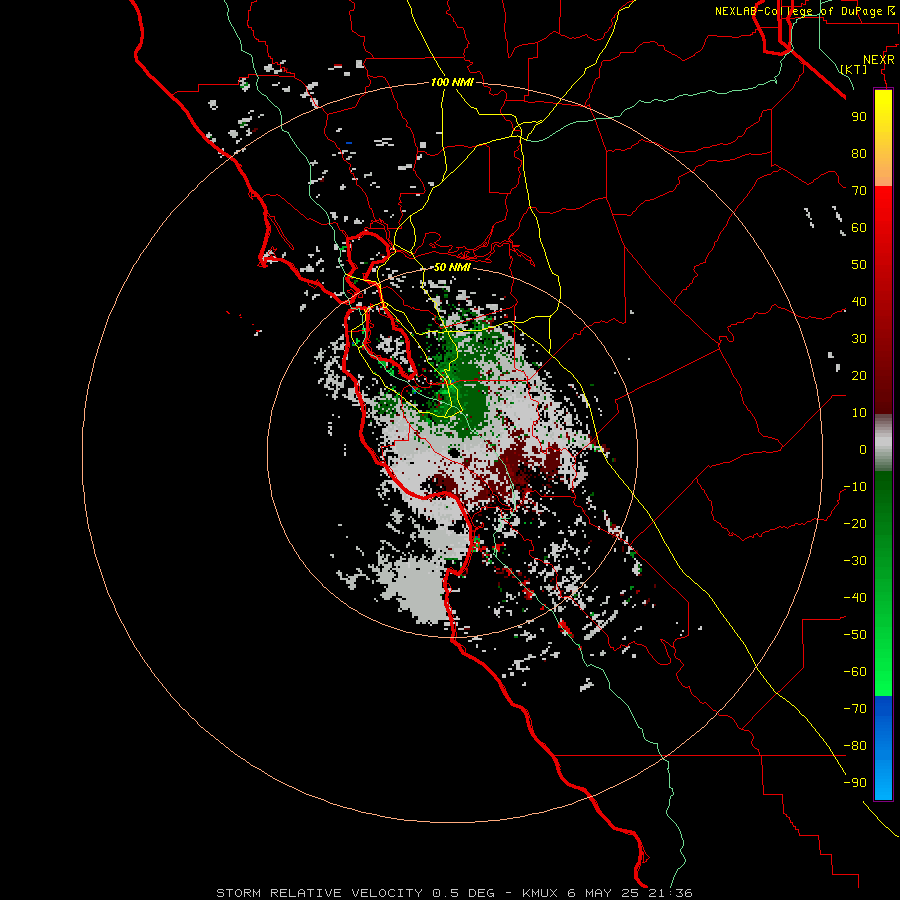Pick the light blue scale segment near -90
The image size is (900, 900).
[883, 781]
